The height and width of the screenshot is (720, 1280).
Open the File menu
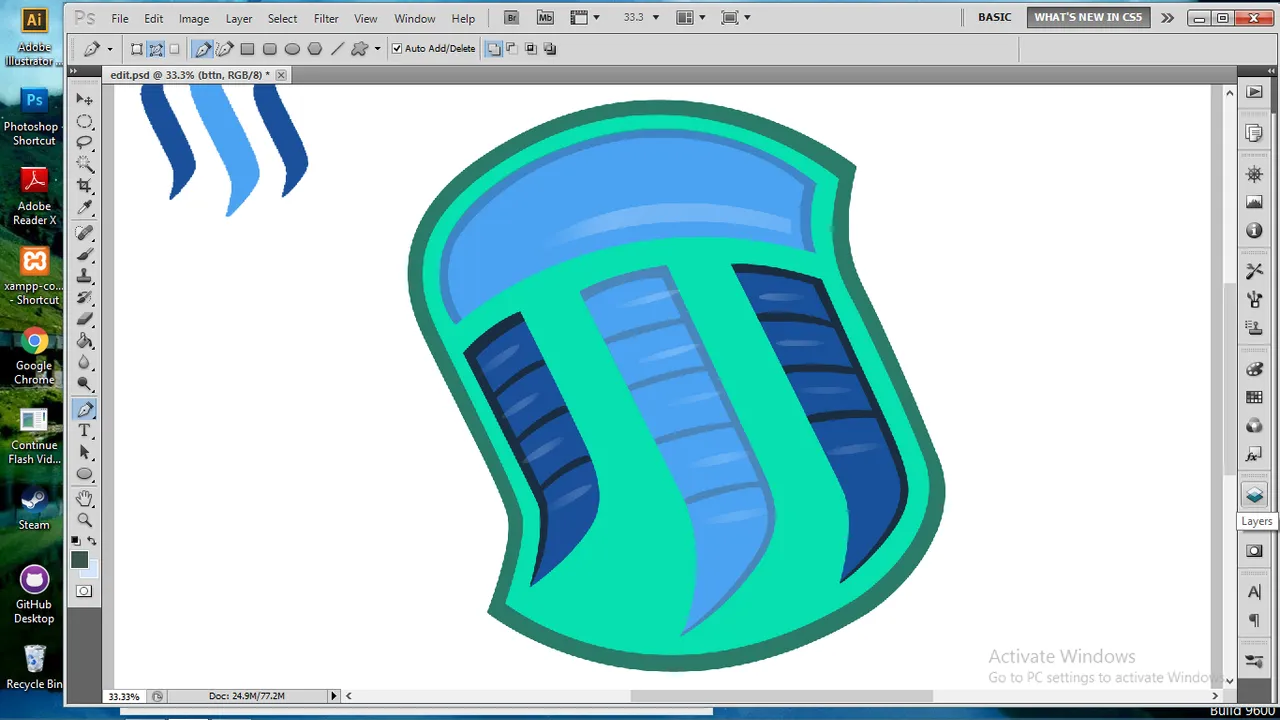pos(120,18)
